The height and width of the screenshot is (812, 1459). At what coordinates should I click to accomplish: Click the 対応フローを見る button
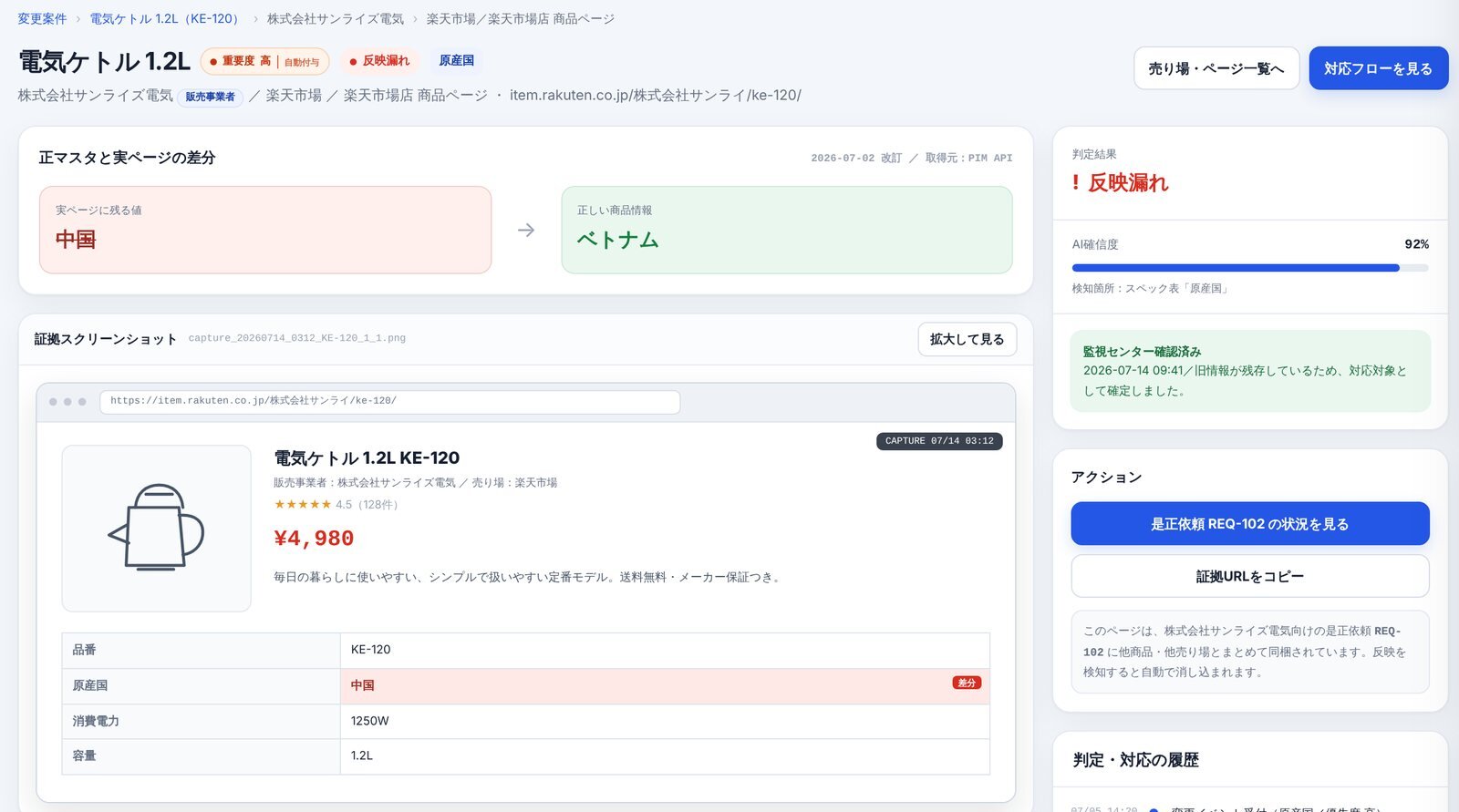(1379, 68)
